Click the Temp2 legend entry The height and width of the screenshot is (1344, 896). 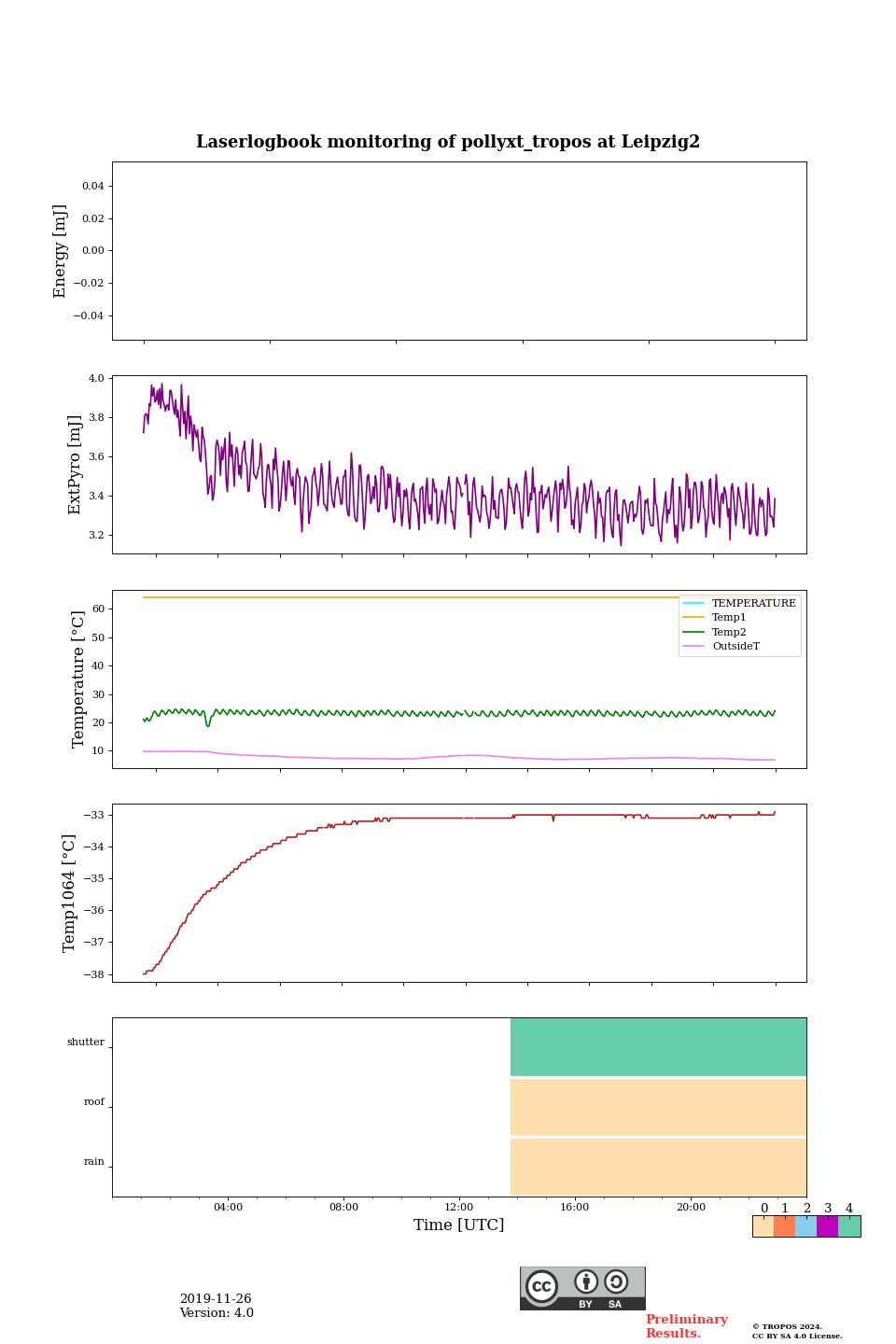pos(729,633)
